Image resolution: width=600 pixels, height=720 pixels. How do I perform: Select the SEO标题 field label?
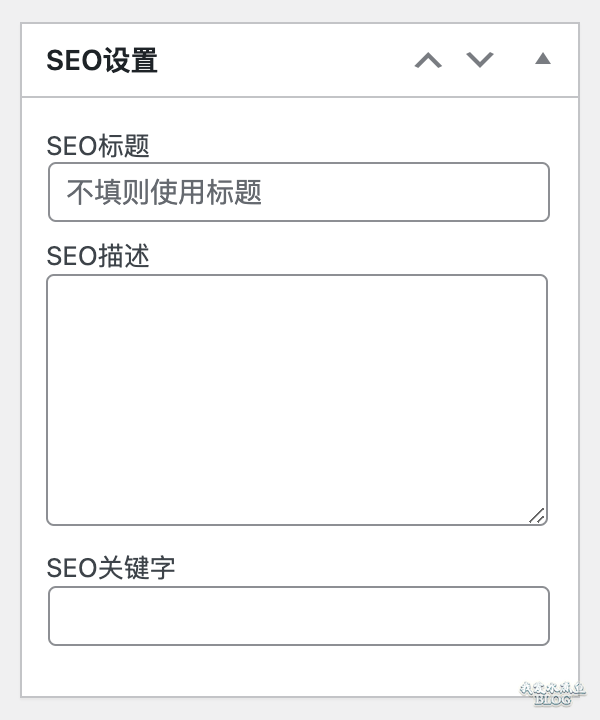click(98, 146)
